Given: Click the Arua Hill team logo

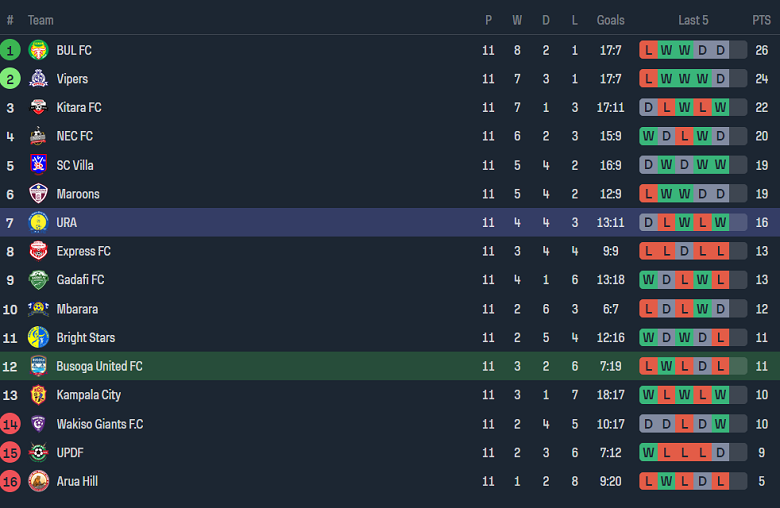Looking at the screenshot, I should tap(39, 481).
